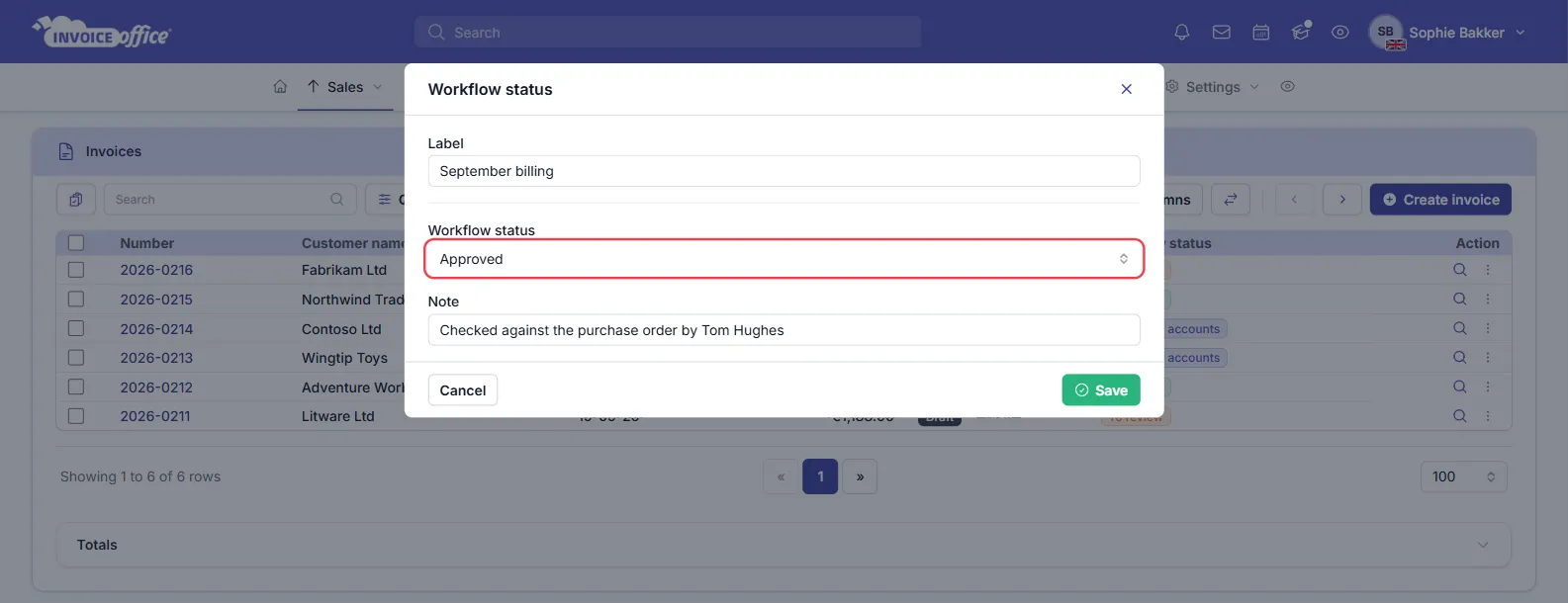This screenshot has height=603, width=1568.
Task: Check the box for invoice 2026-0215
Action: tap(76, 299)
